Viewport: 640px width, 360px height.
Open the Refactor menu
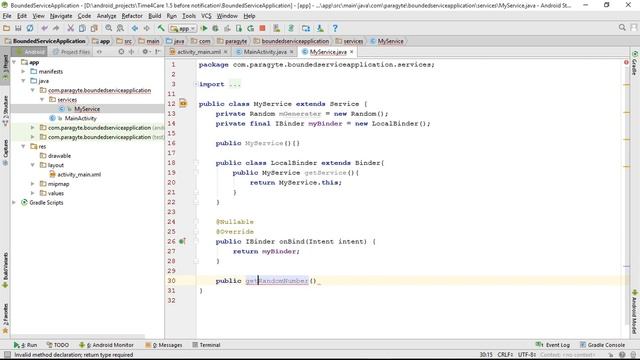[x=132, y=16]
